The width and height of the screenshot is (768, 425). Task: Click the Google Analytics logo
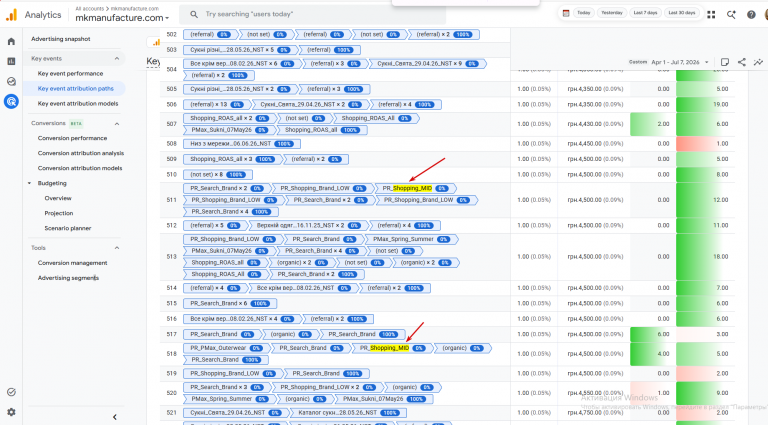tap(11, 15)
